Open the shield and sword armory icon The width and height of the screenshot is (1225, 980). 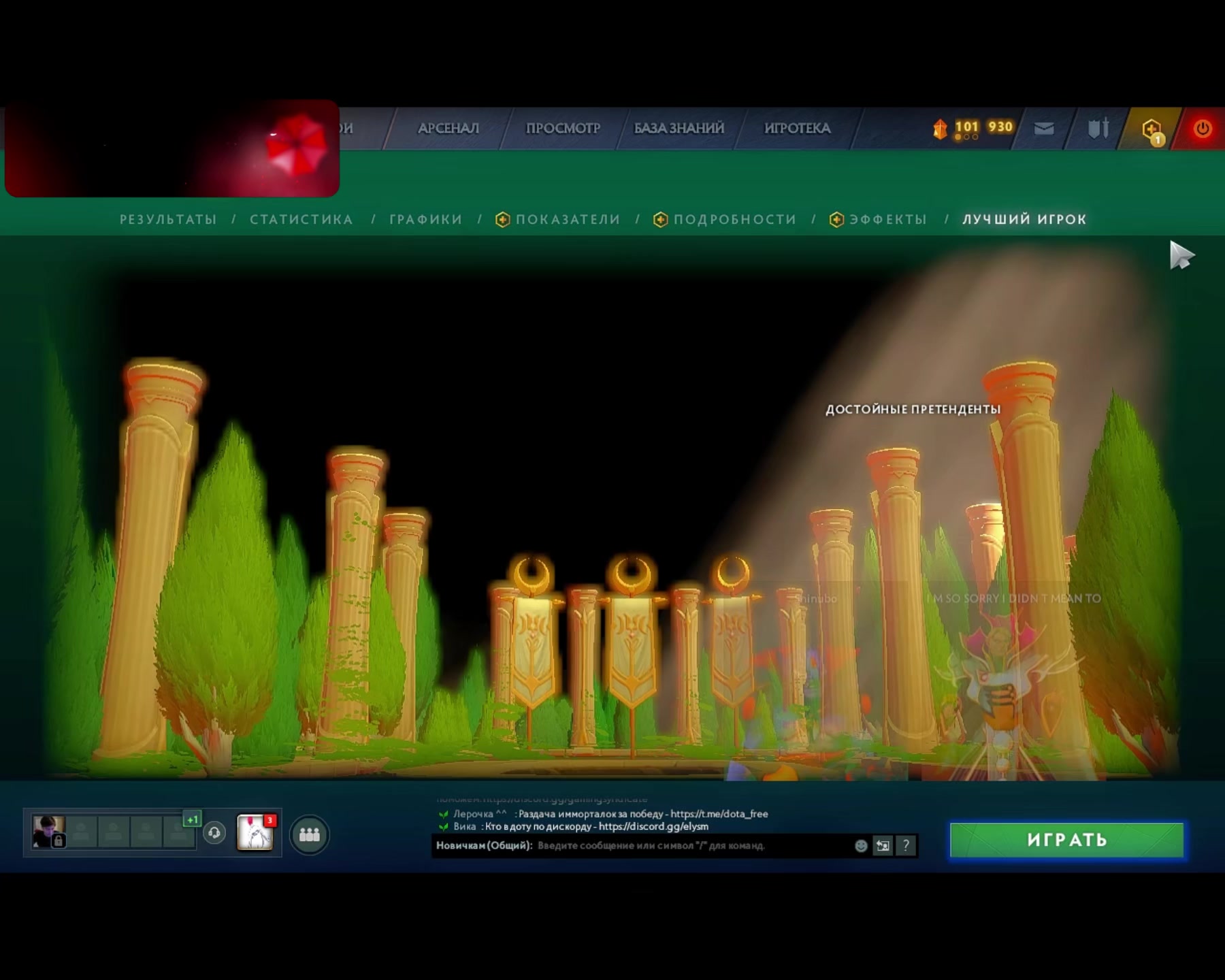(1098, 128)
